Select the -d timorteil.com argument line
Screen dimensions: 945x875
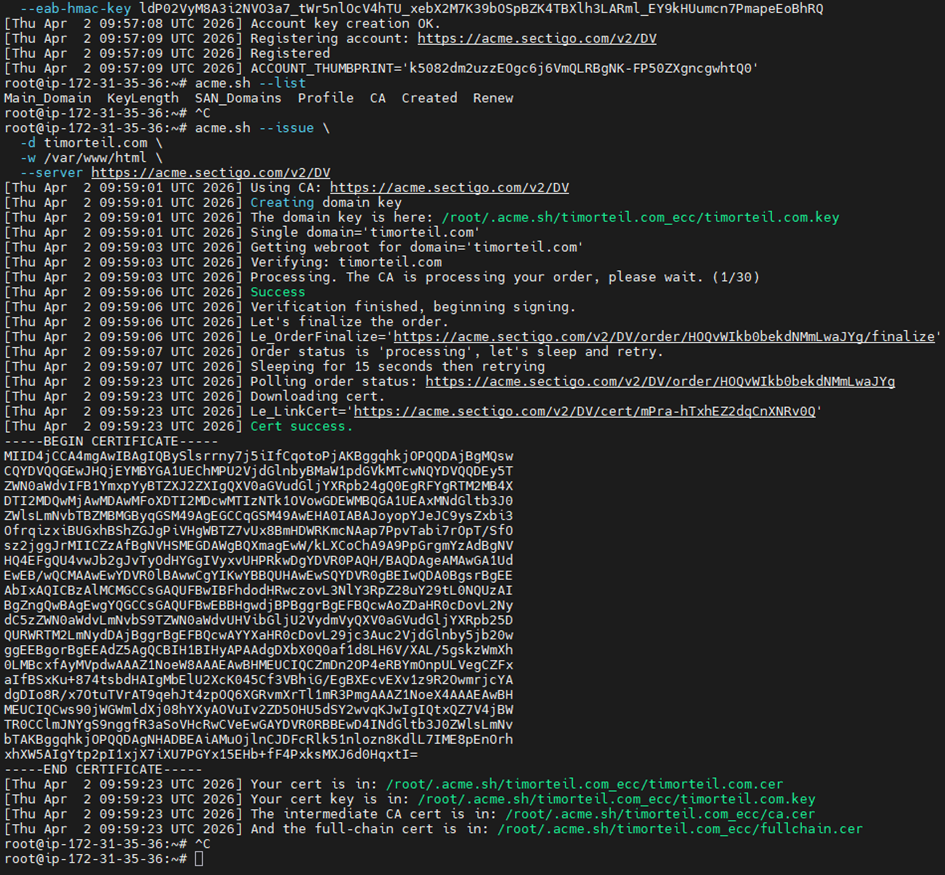point(85,142)
